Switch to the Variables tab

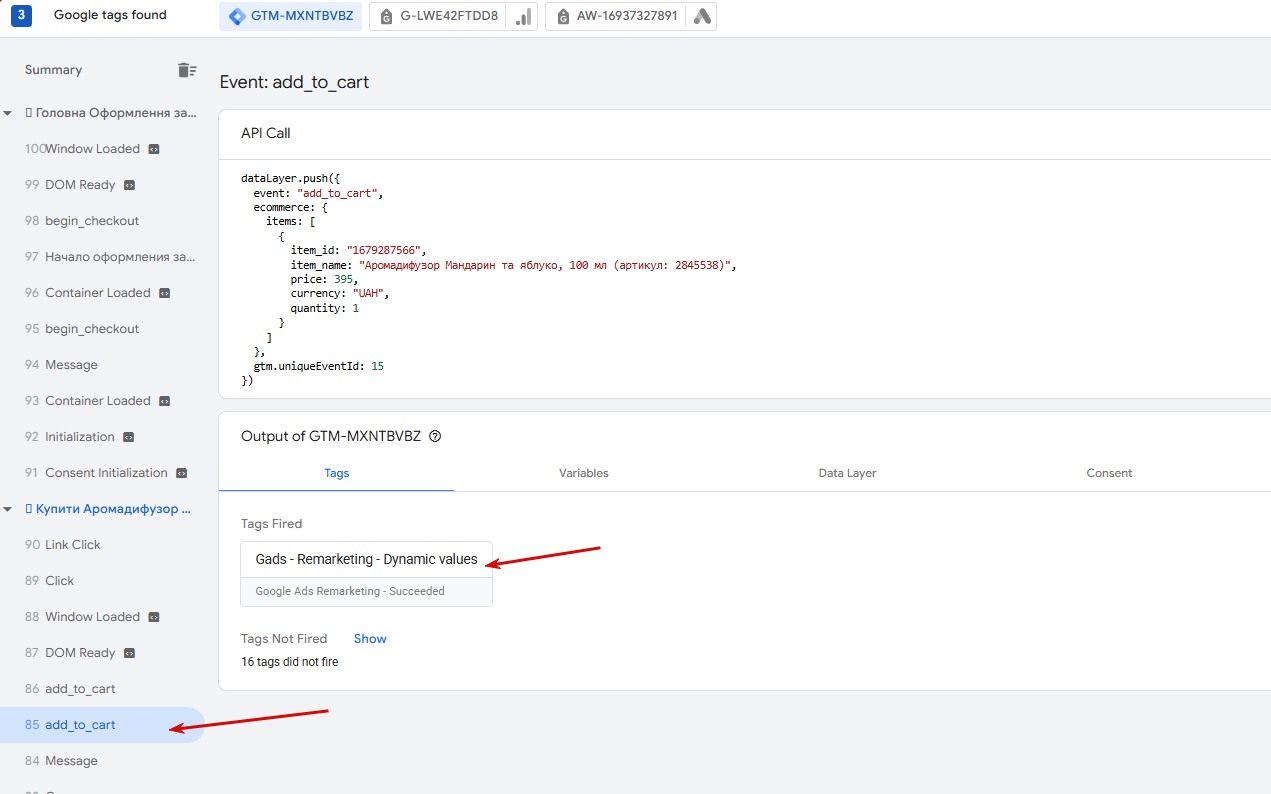click(584, 473)
